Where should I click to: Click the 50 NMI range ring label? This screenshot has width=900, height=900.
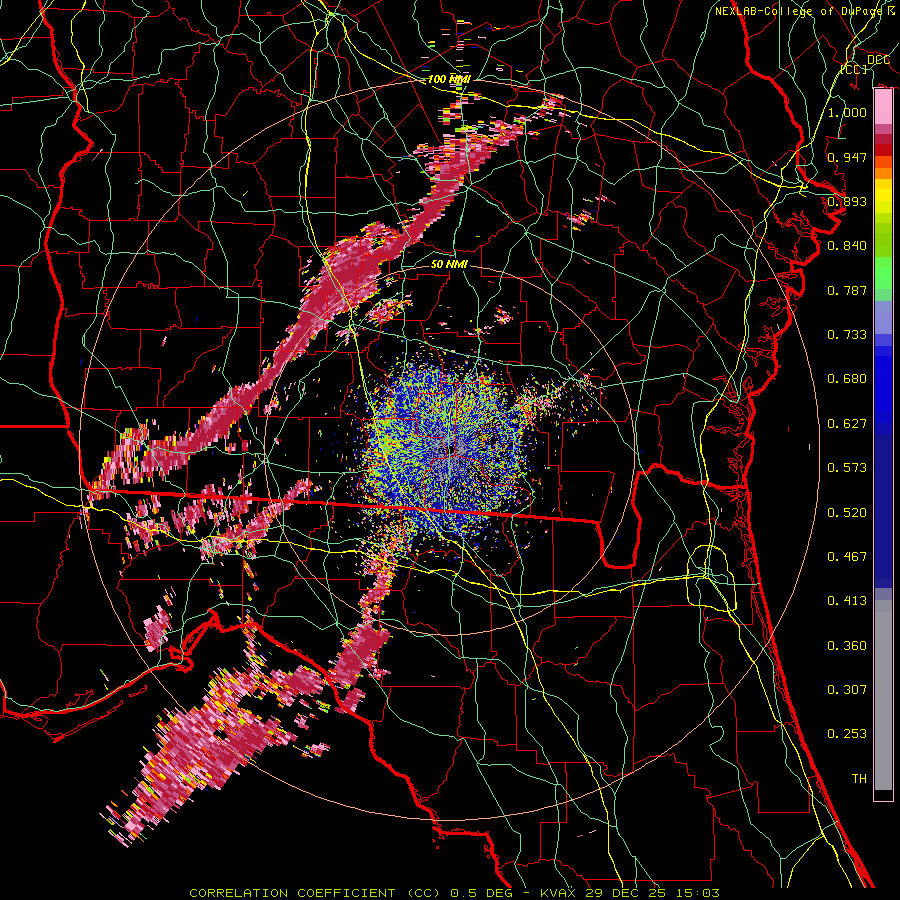click(x=449, y=264)
